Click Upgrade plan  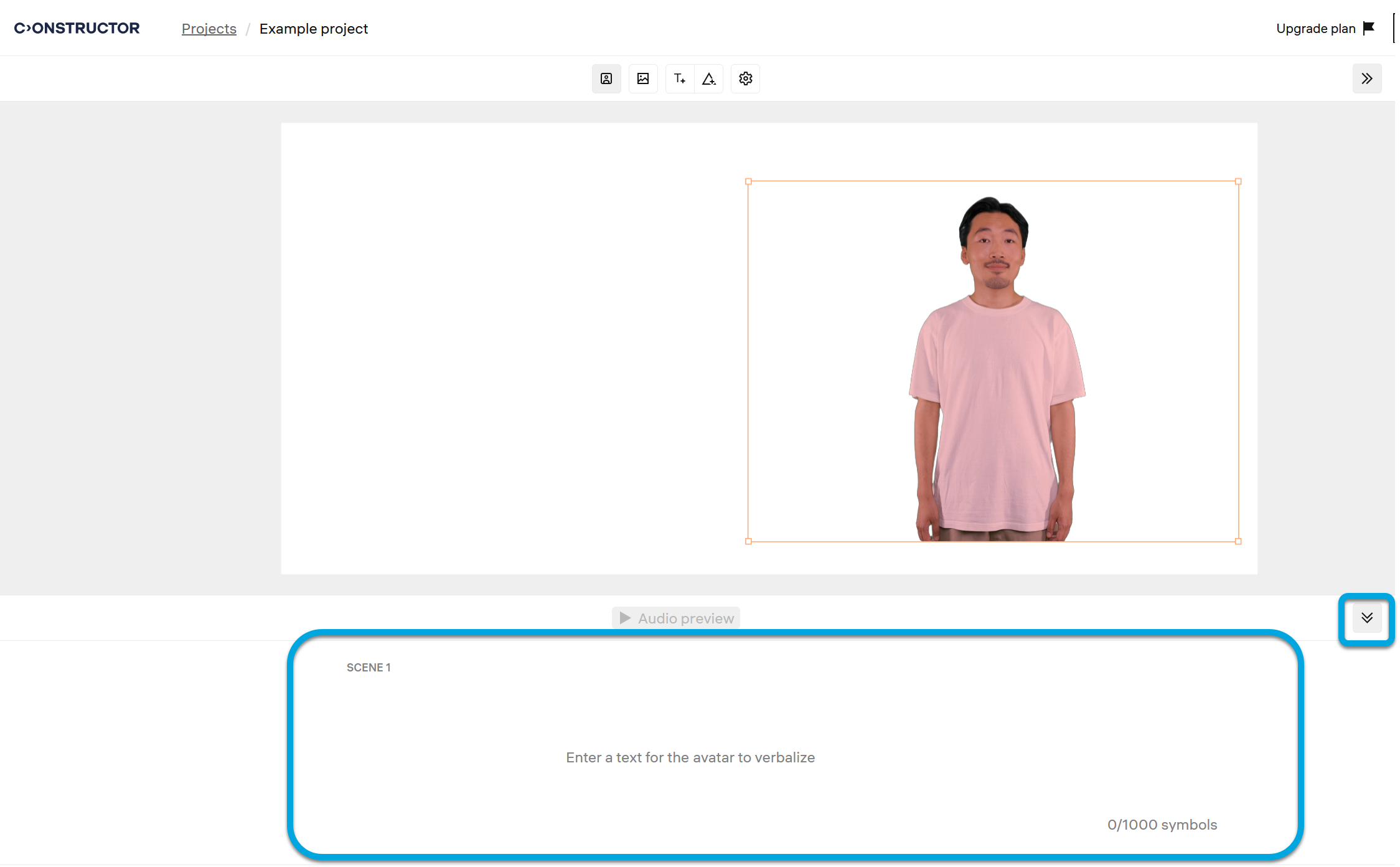1315,29
